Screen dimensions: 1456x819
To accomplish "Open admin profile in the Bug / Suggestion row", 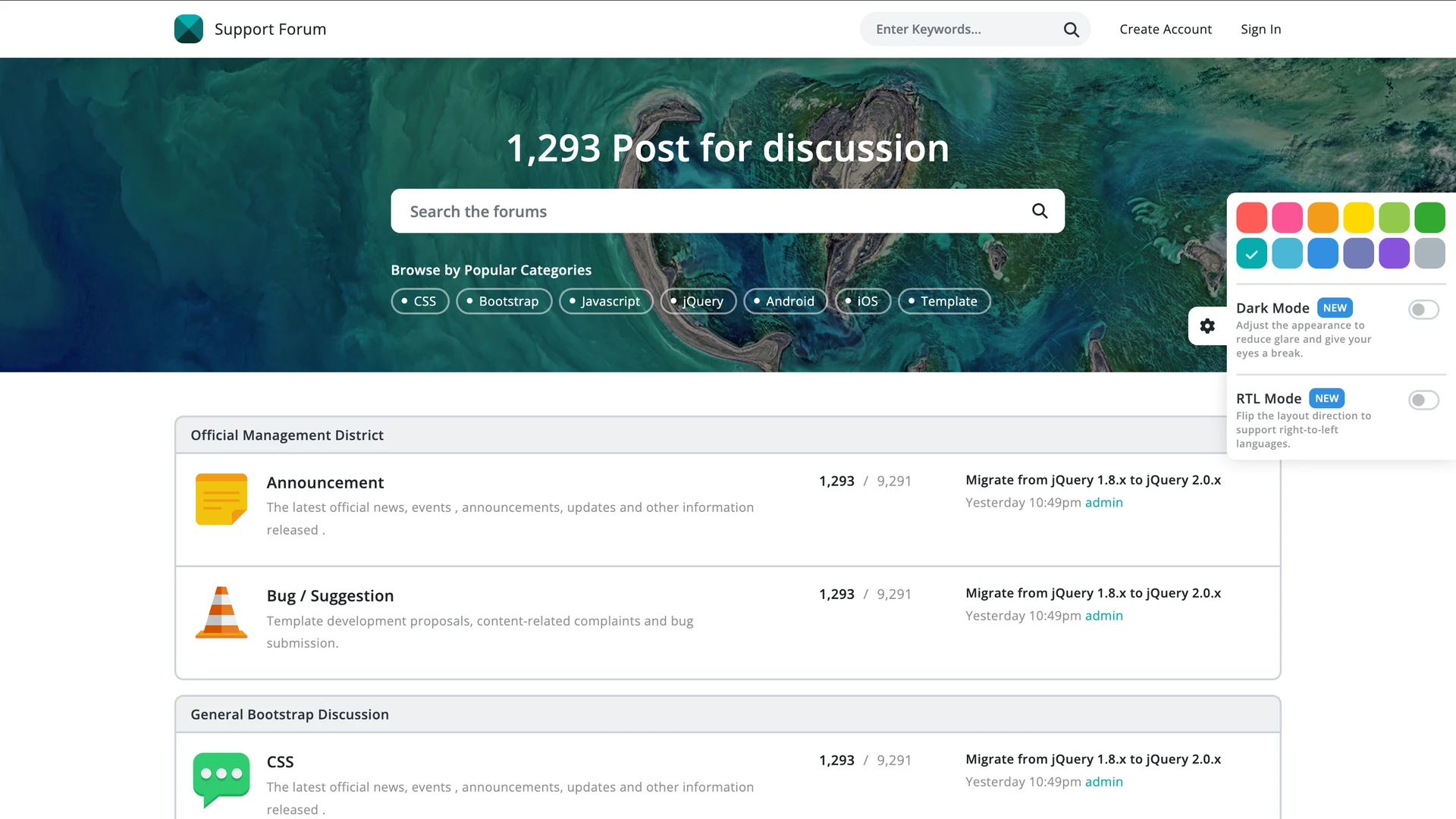I will pyautogui.click(x=1103, y=616).
